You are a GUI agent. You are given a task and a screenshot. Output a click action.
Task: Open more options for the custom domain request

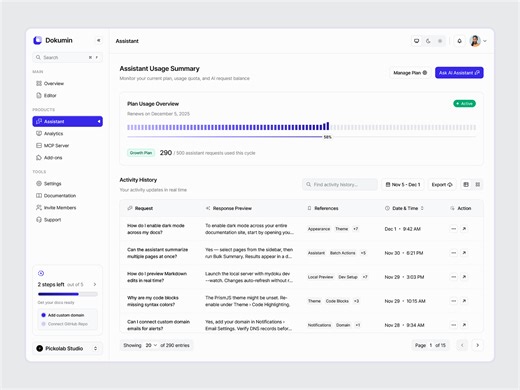pos(453,325)
